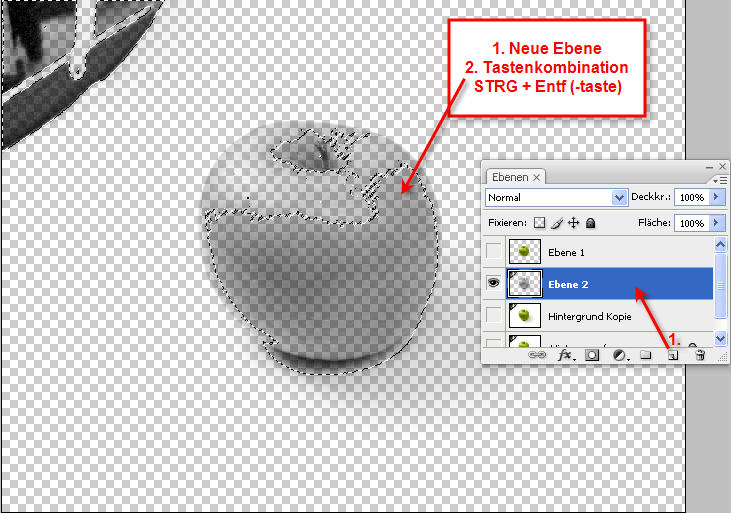The width and height of the screenshot is (731, 513).
Task: Click the link layers icon
Action: coord(537,355)
